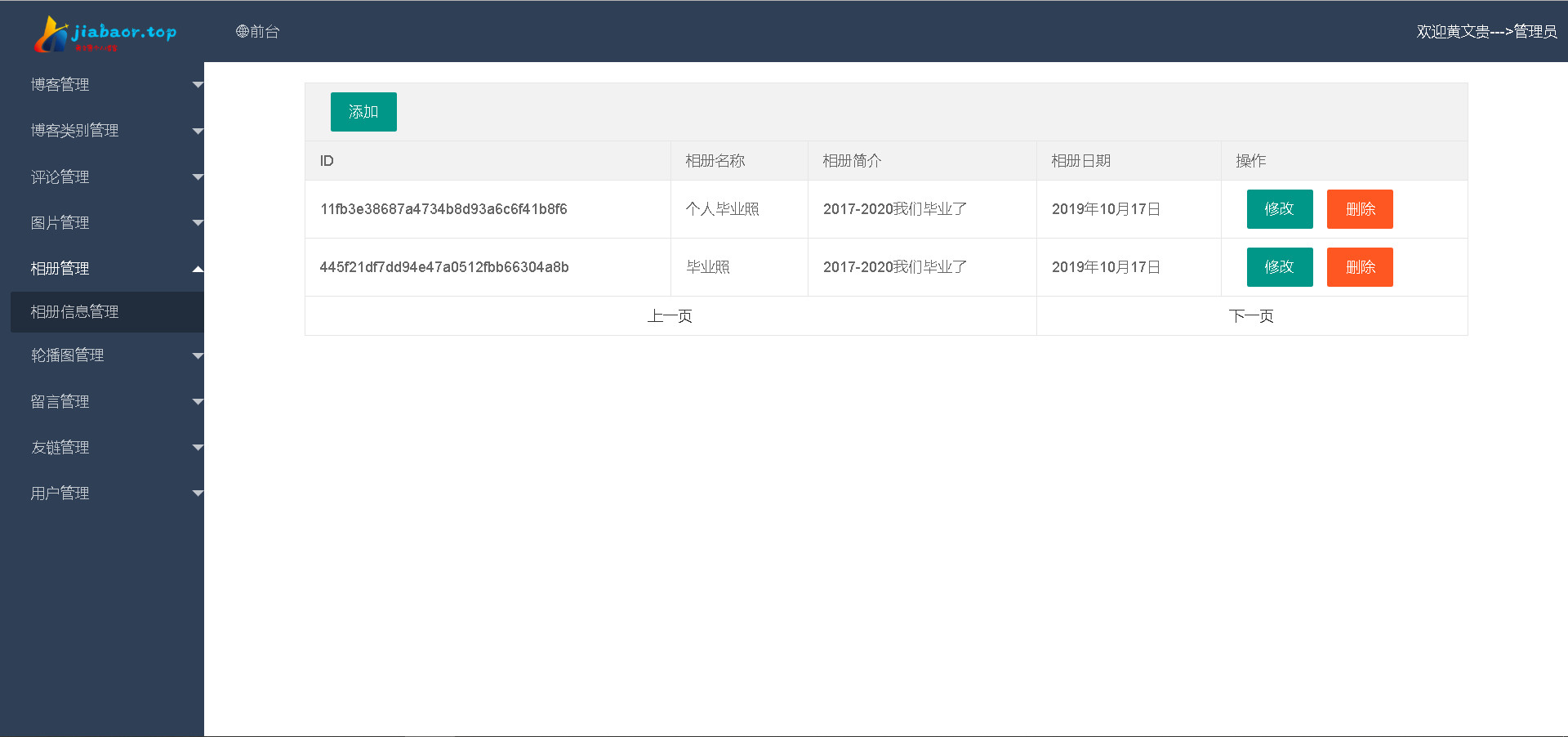Expand the 留言管理 dropdown arrow
Image resolution: width=1568 pixels, height=737 pixels.
click(198, 401)
